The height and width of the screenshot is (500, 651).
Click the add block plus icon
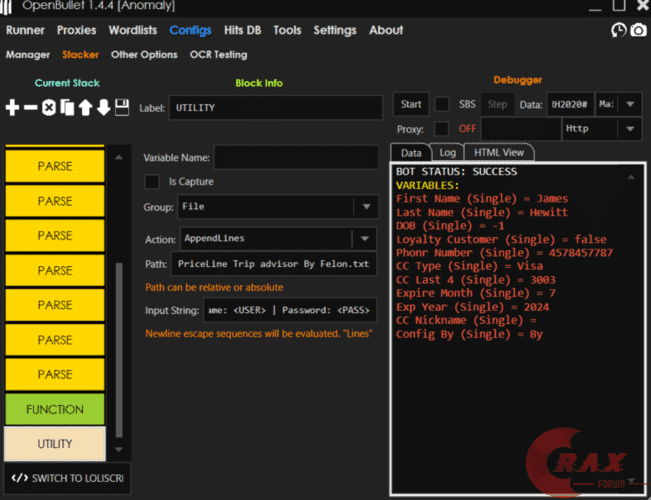pos(12,107)
